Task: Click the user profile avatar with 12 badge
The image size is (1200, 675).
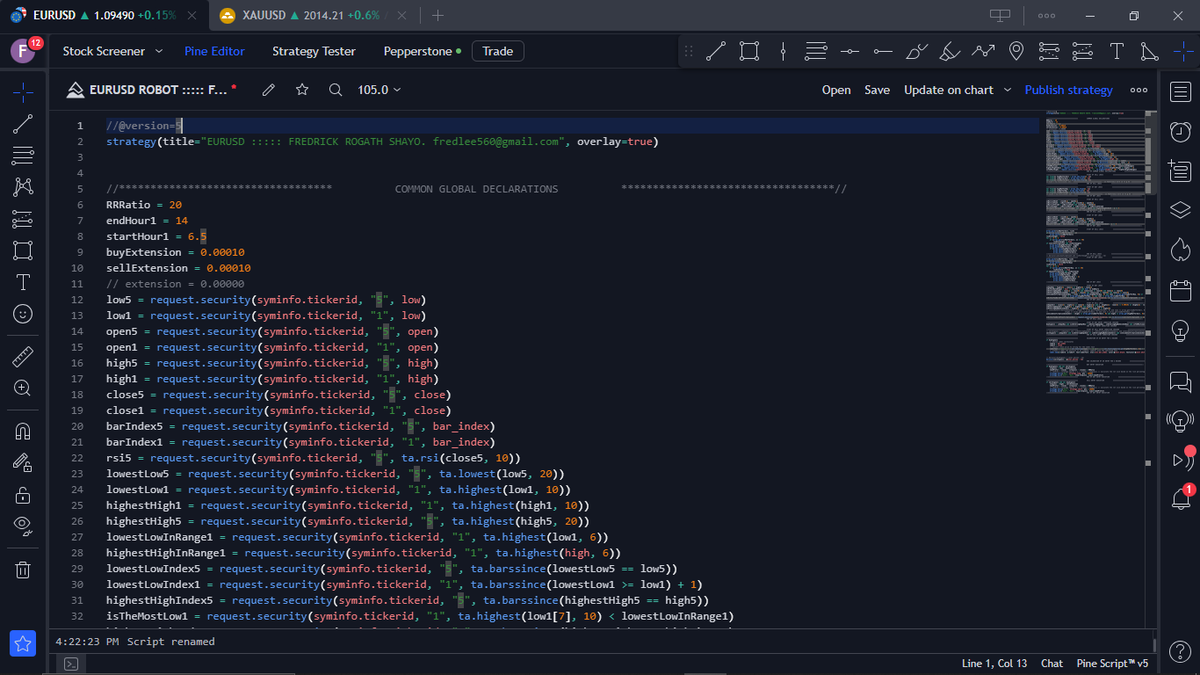Action: point(23,51)
